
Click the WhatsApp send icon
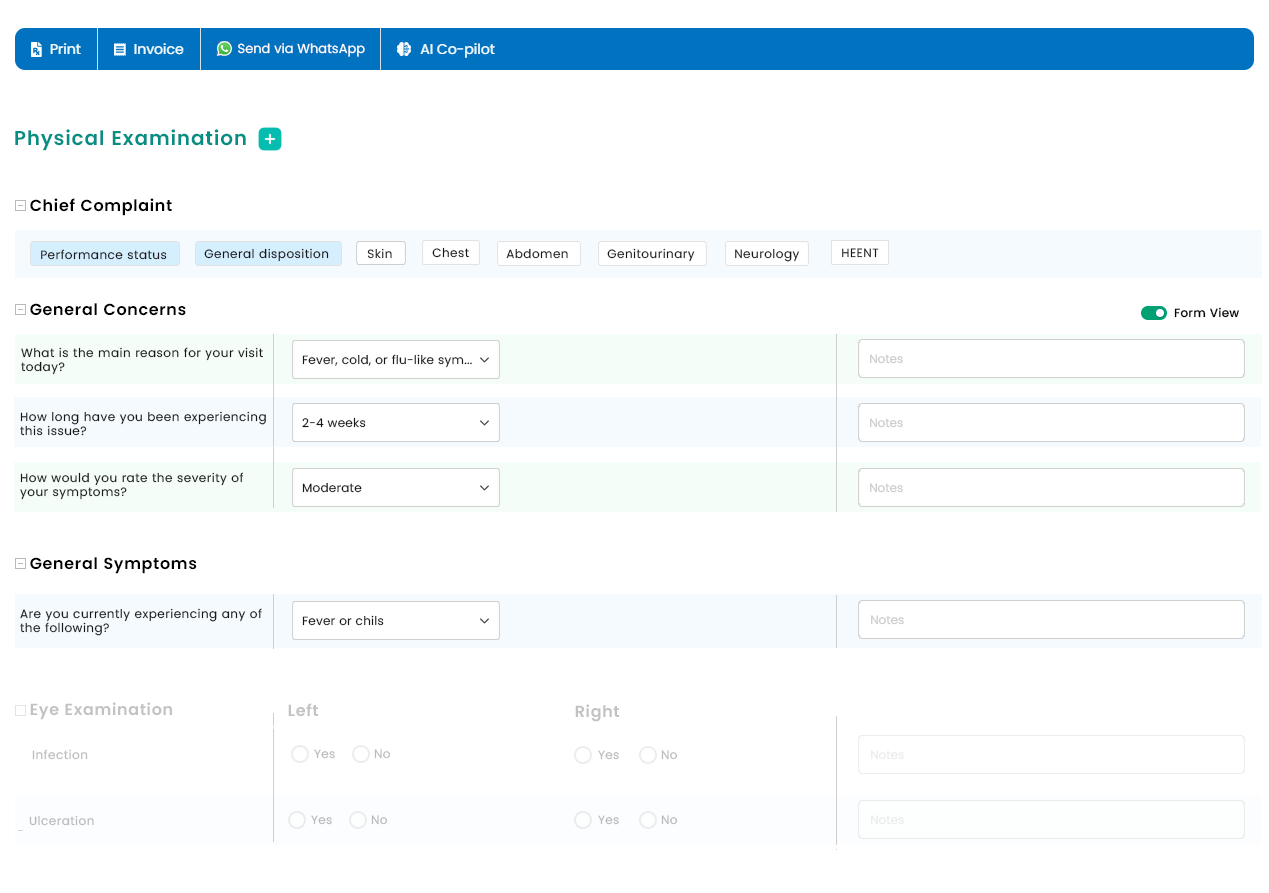click(224, 48)
